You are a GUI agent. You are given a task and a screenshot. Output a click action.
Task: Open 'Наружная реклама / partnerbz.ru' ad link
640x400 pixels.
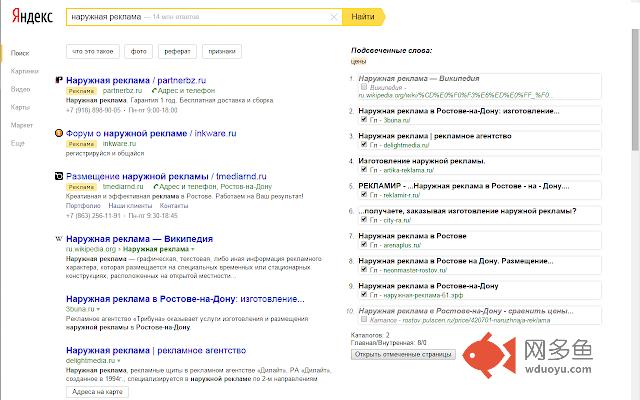click(x=136, y=80)
